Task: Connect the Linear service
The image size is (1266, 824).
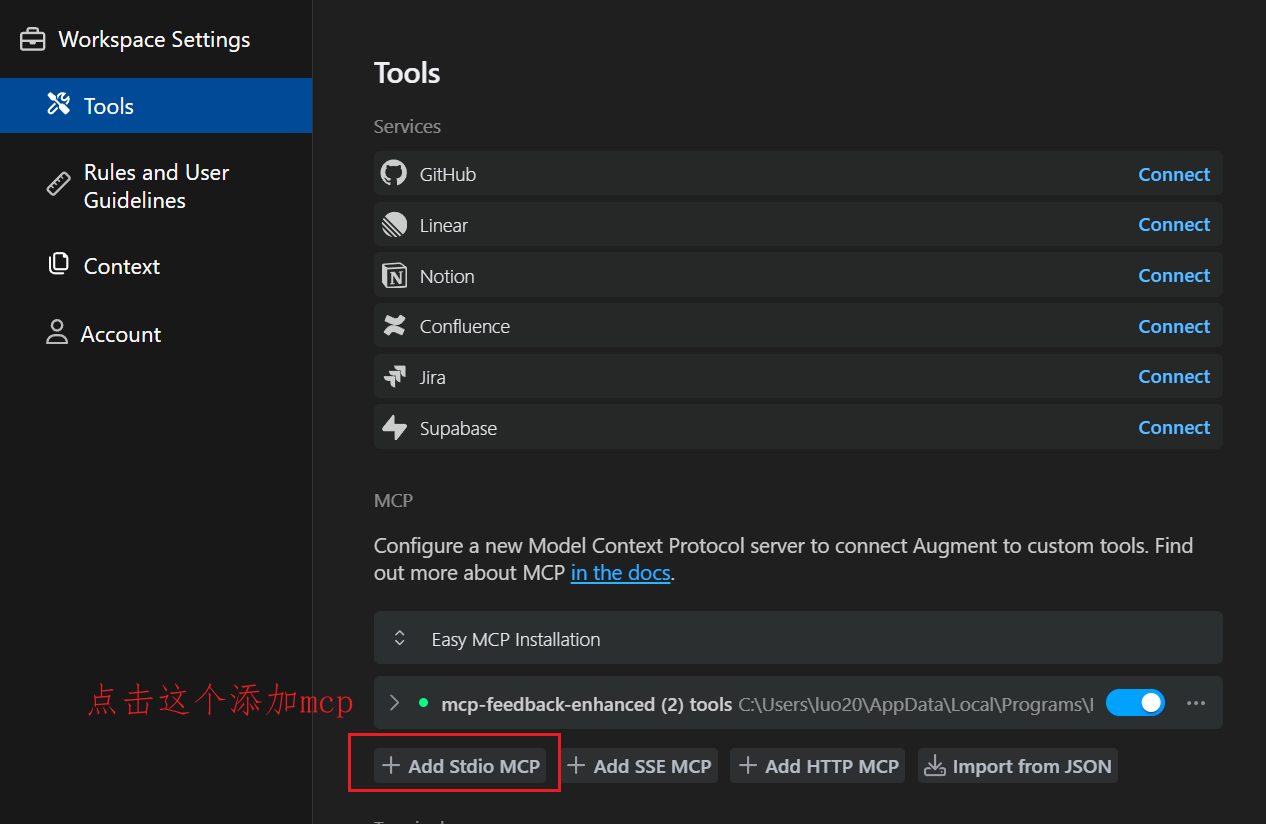Action: point(1174,224)
